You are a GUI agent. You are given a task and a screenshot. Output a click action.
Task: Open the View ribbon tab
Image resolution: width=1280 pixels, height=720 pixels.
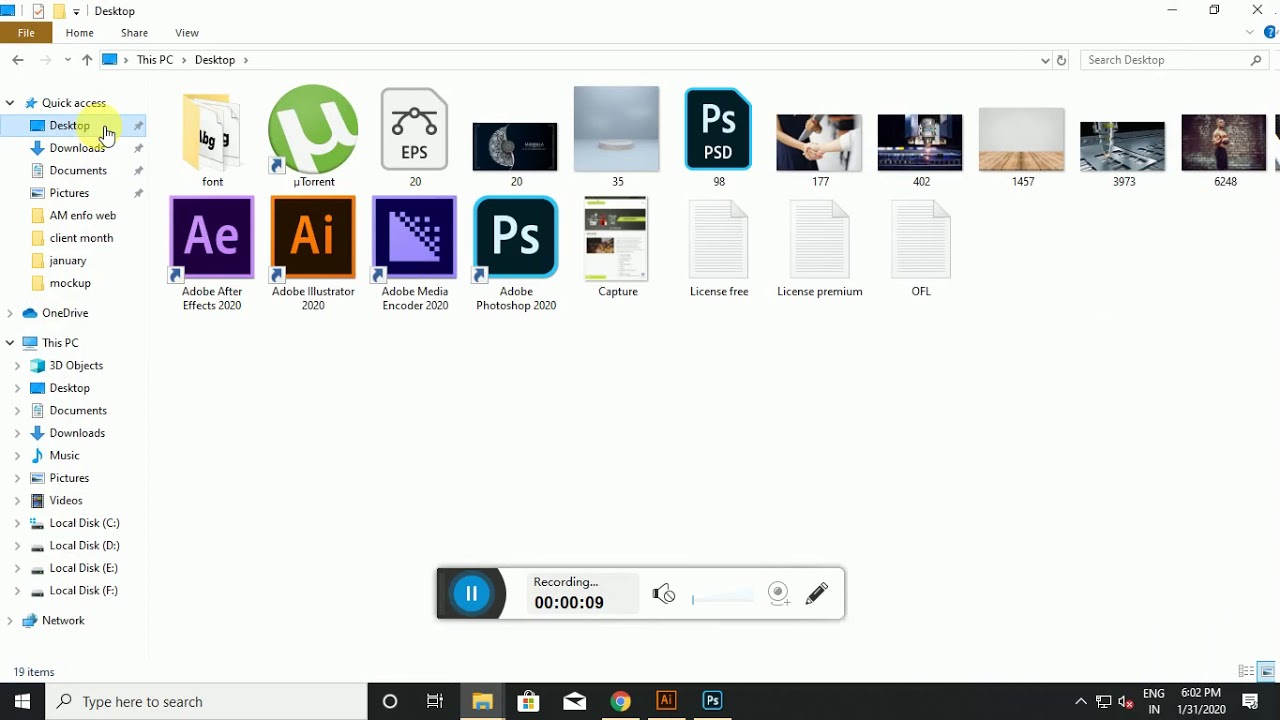[186, 33]
